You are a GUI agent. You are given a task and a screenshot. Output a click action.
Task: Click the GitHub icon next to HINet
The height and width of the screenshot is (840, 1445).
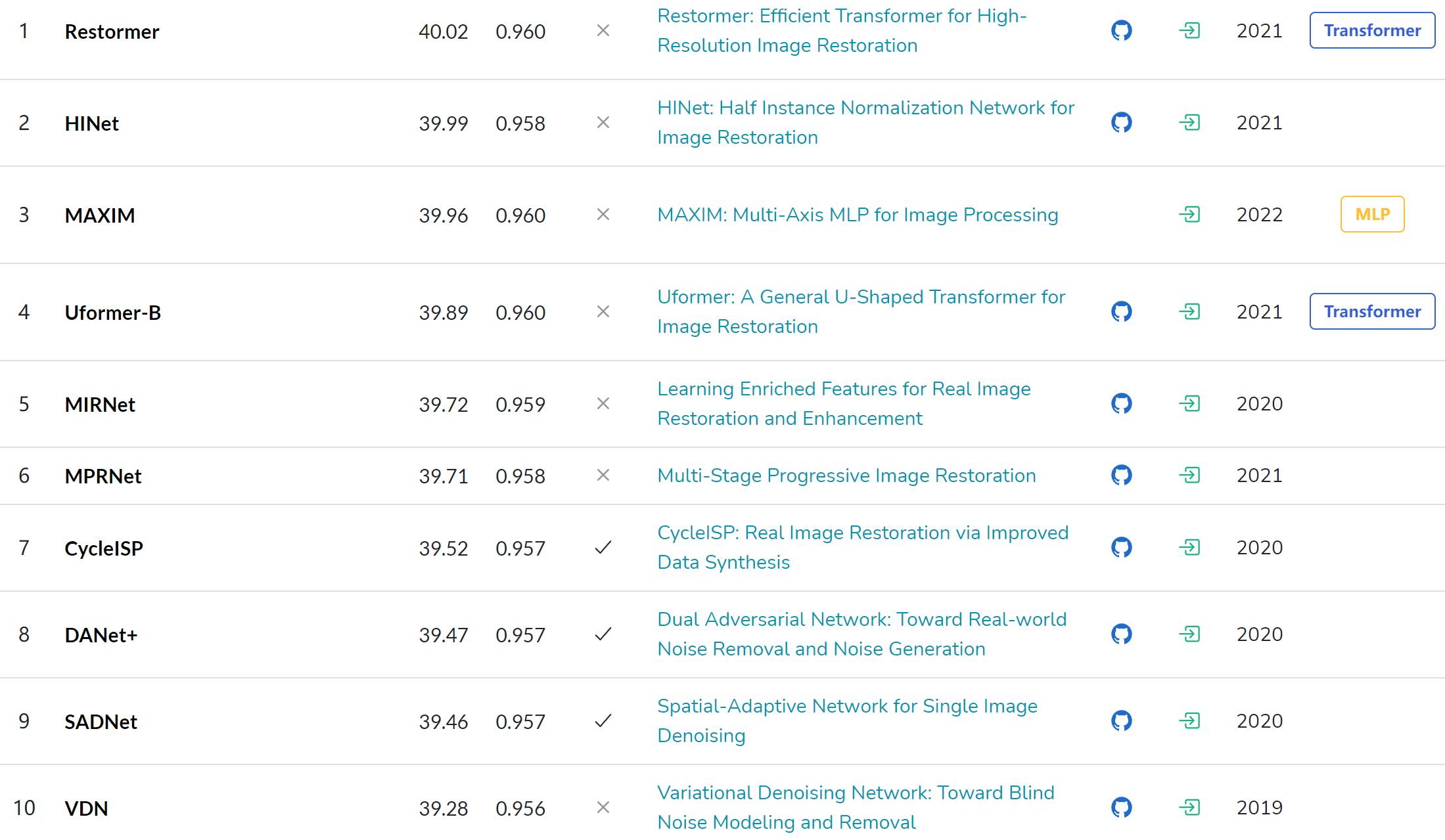[x=1120, y=122]
